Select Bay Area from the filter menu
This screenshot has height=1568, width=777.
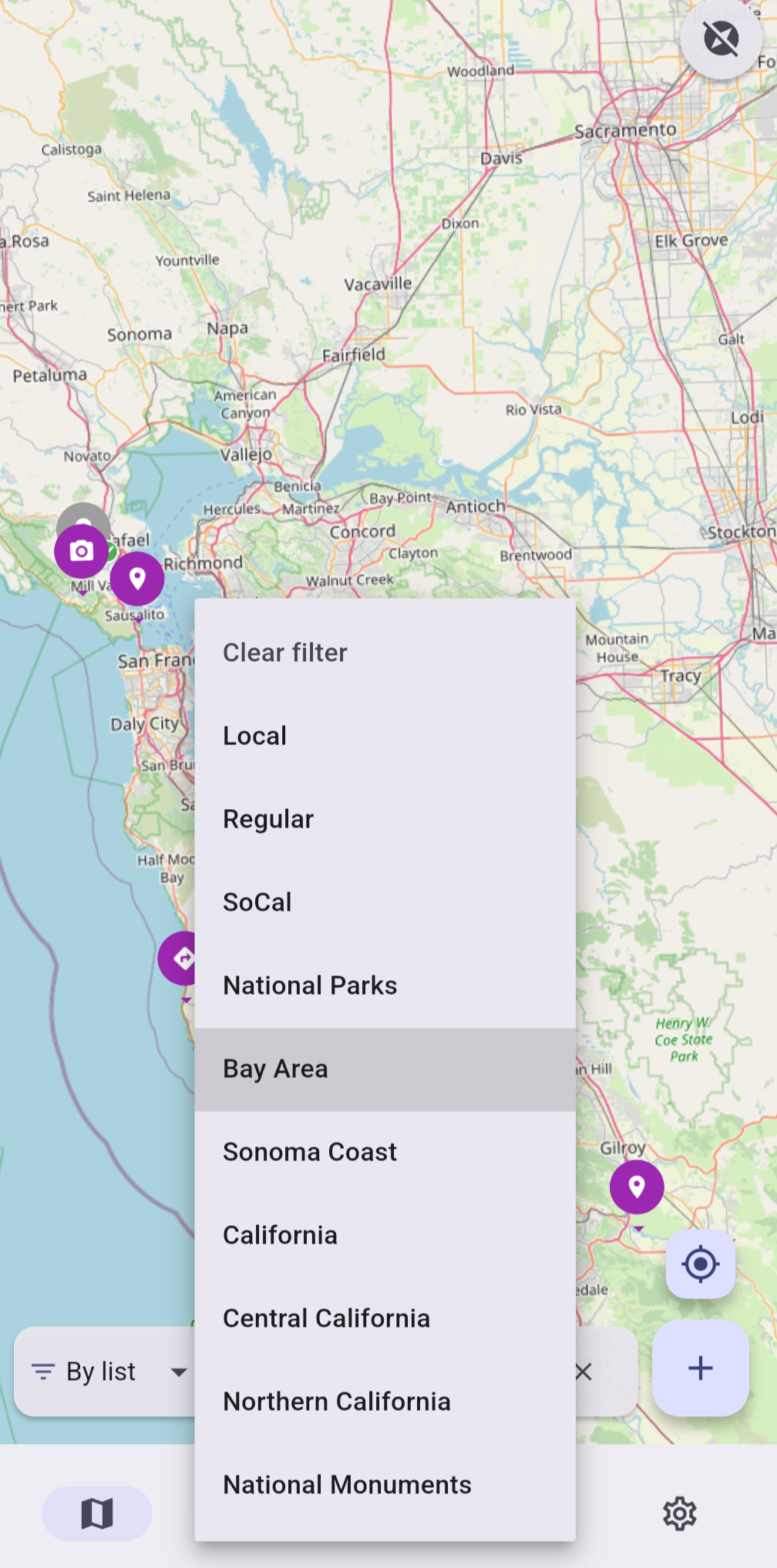[275, 1069]
